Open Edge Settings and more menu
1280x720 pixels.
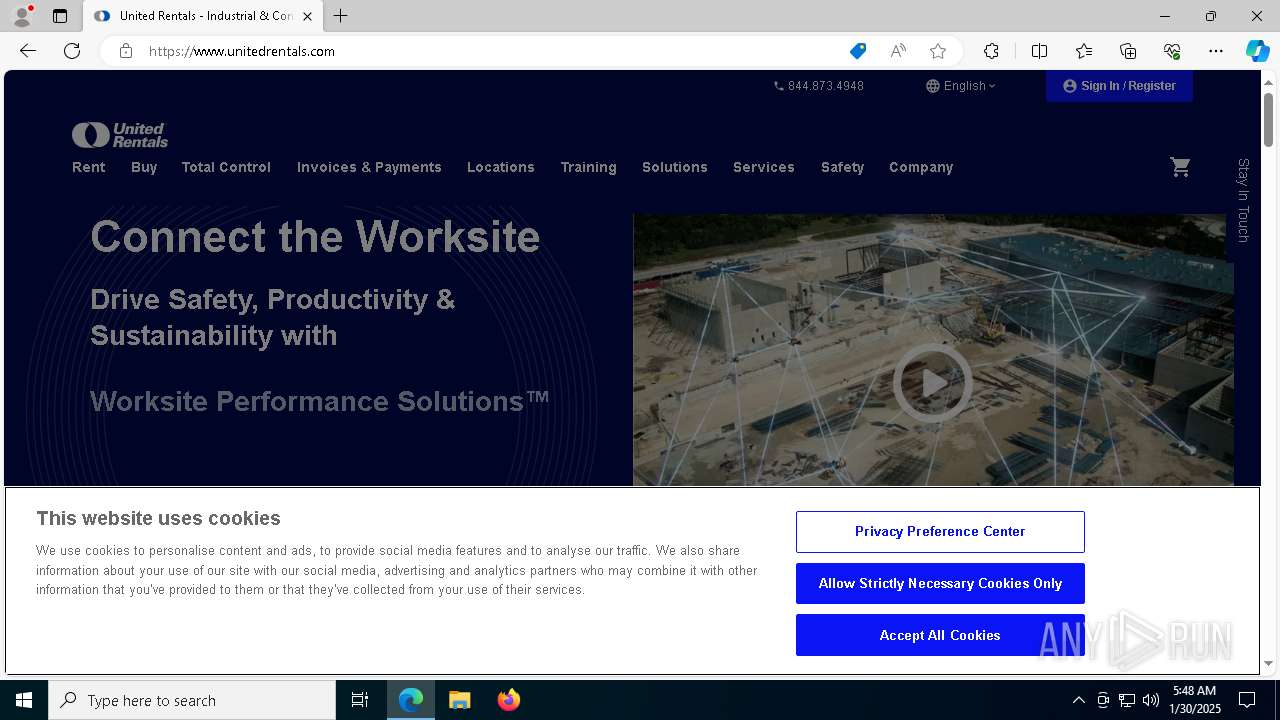1216,51
